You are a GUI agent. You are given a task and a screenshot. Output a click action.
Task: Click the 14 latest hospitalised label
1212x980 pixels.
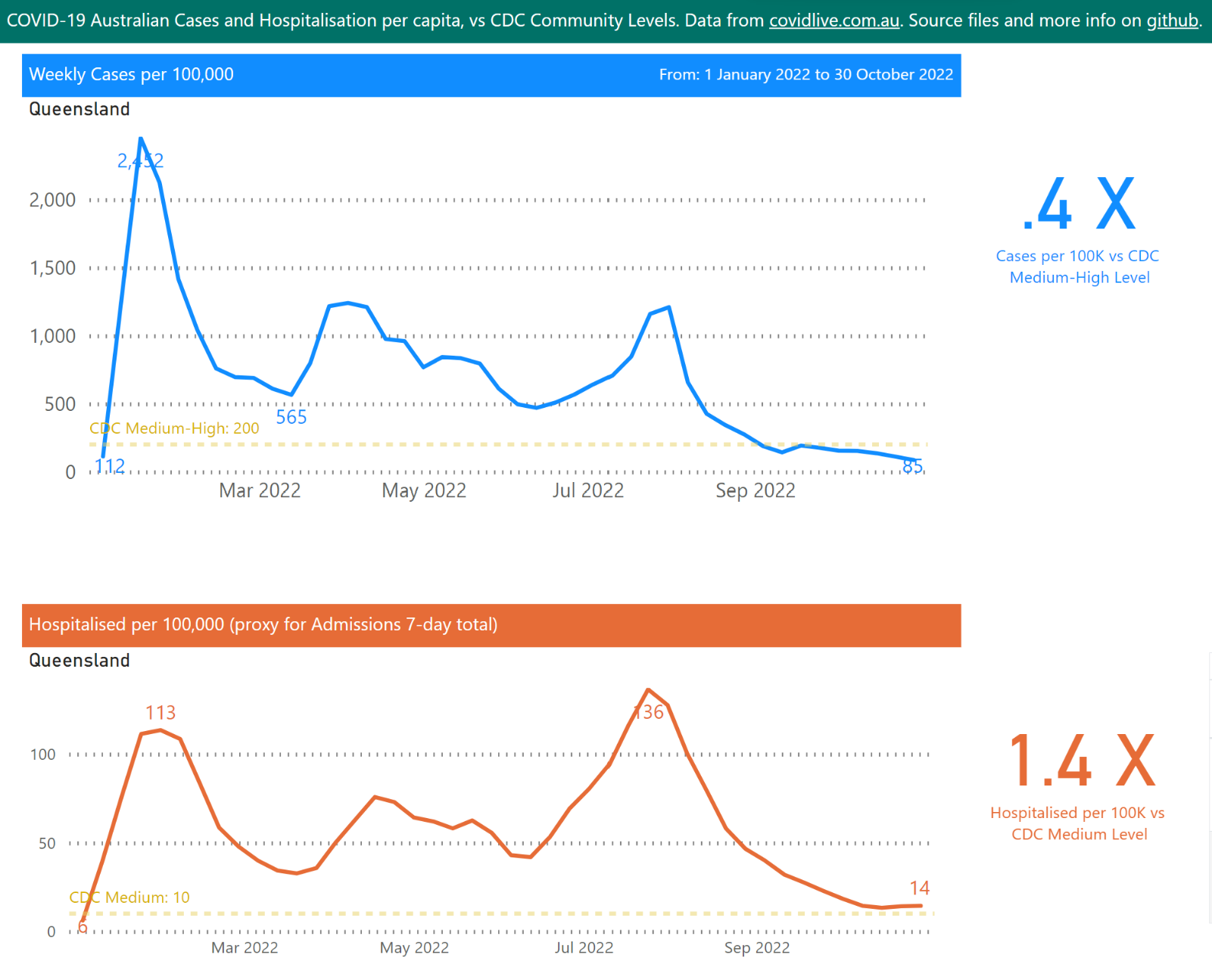920,888
